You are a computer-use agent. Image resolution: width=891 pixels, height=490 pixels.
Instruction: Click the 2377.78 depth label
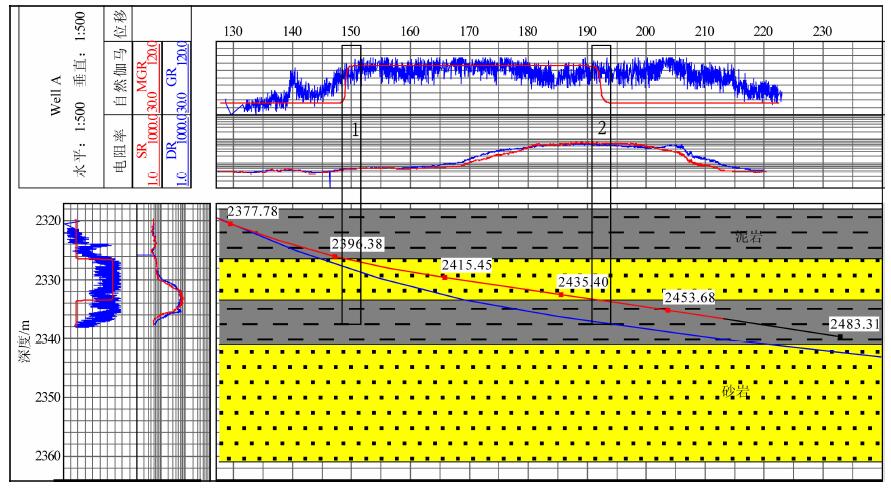coord(252,211)
